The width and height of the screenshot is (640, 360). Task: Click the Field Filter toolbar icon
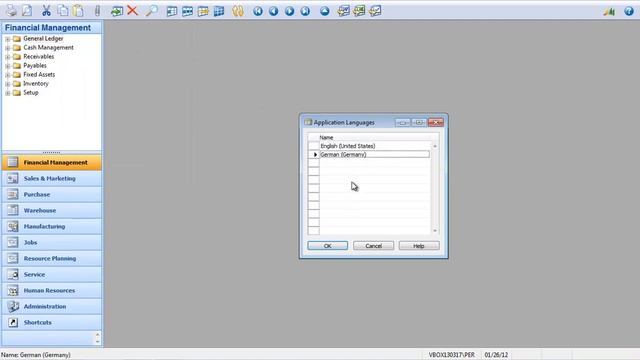(x=172, y=11)
